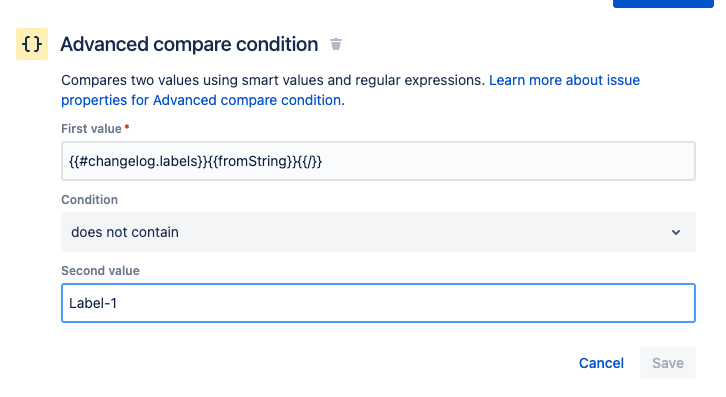Focus the Second value input field
The width and height of the screenshot is (726, 397).
click(378, 303)
